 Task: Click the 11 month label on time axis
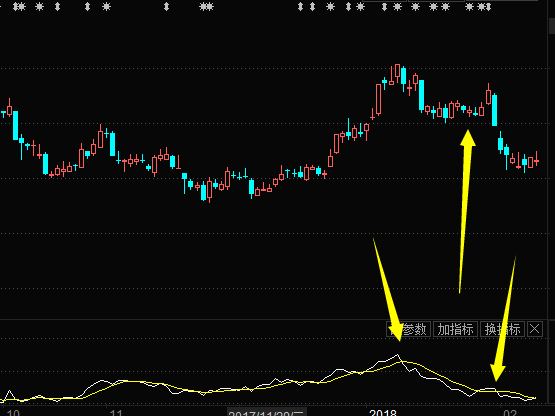(x=116, y=413)
